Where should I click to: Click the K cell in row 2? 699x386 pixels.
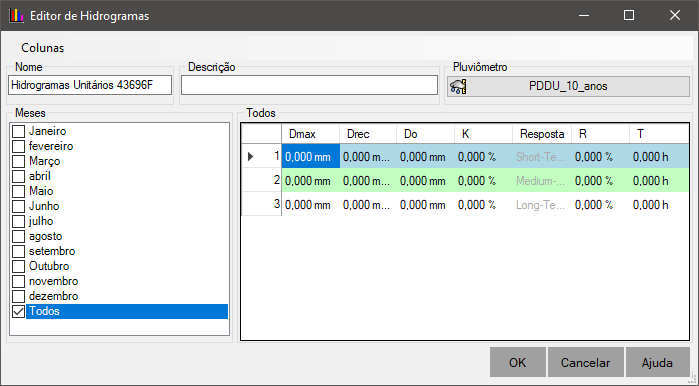(483, 180)
